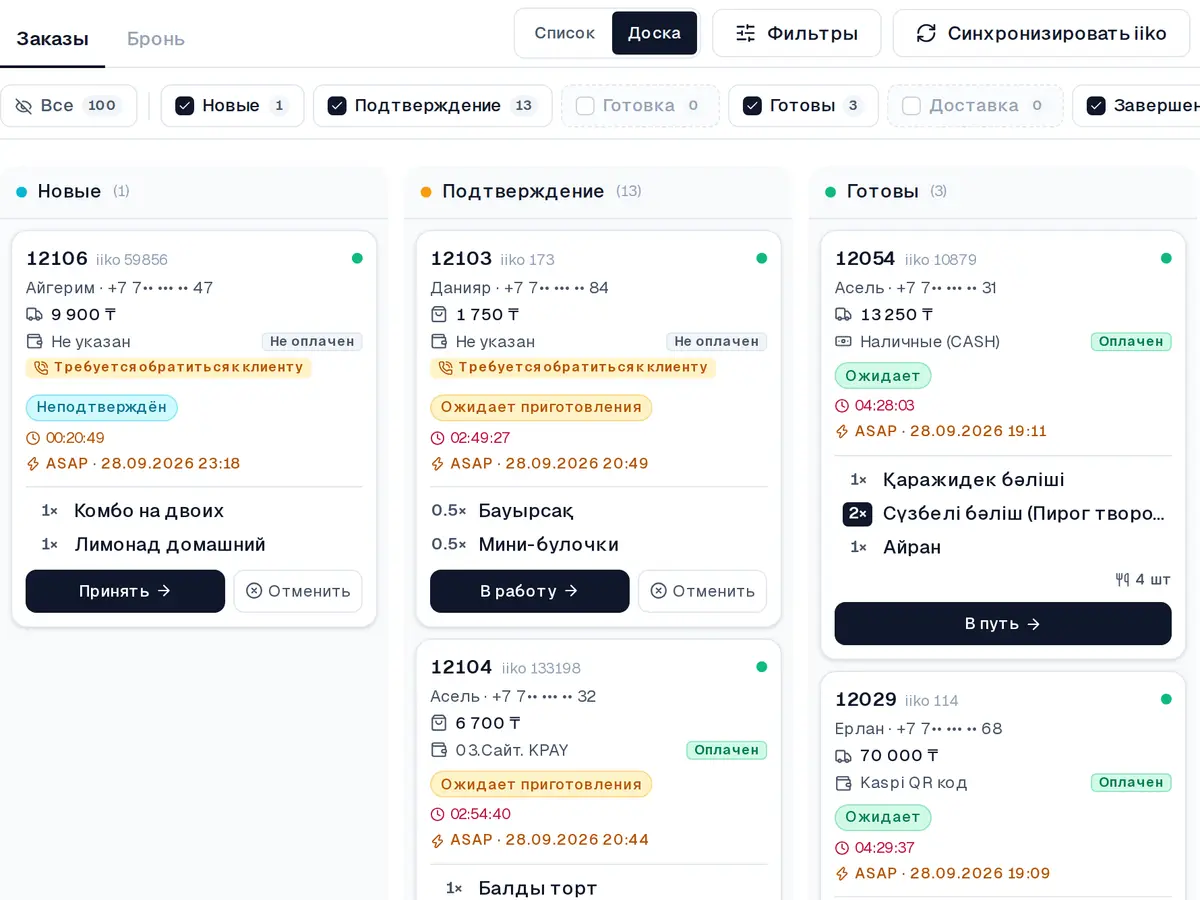Select the Доска view

point(654,33)
